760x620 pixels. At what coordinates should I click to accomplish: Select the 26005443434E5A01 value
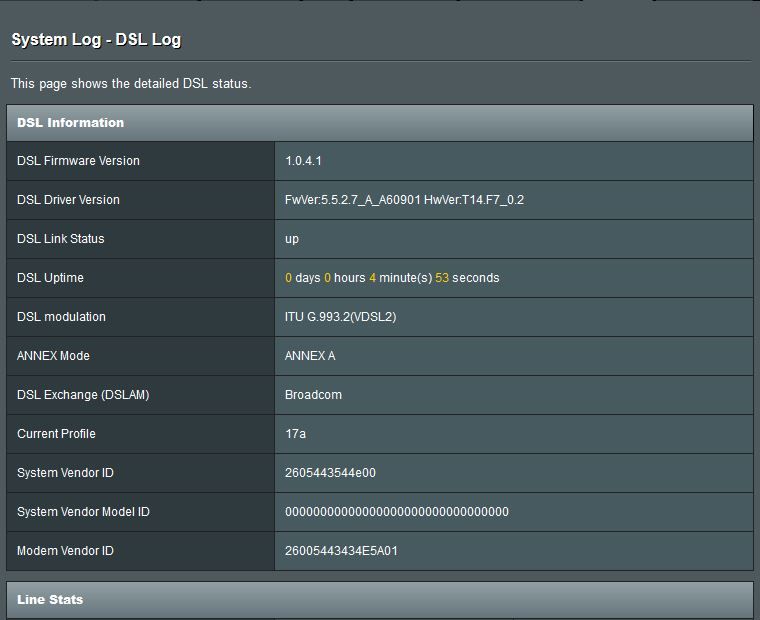click(x=341, y=551)
